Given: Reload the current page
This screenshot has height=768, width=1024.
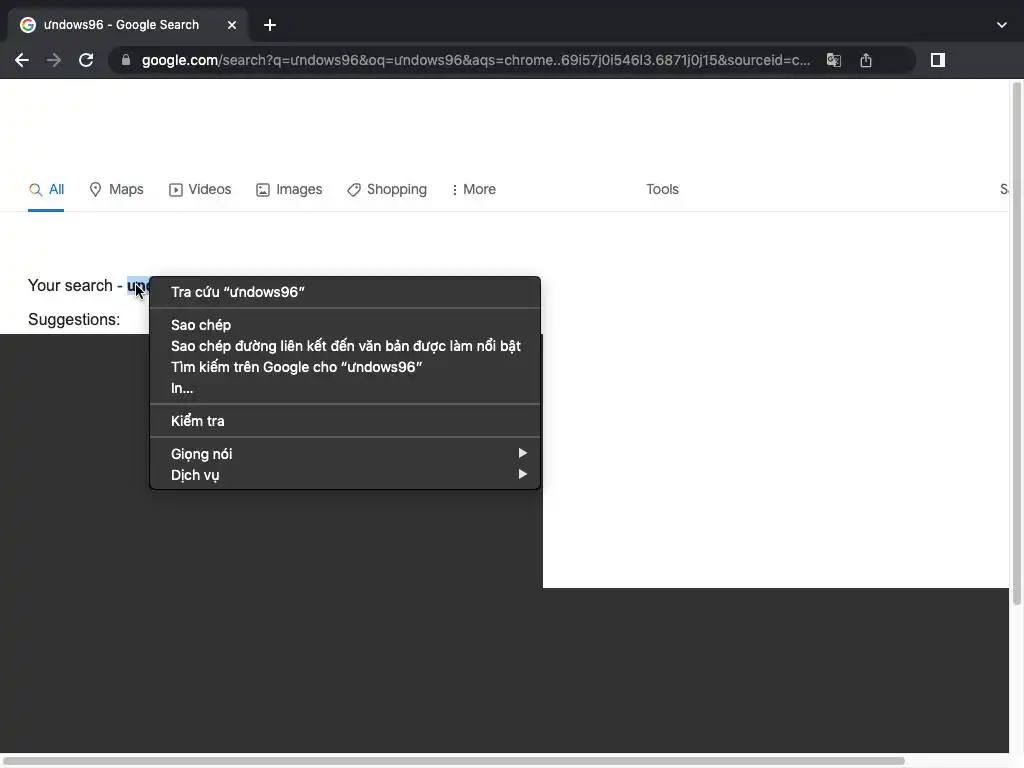Looking at the screenshot, I should point(86,60).
